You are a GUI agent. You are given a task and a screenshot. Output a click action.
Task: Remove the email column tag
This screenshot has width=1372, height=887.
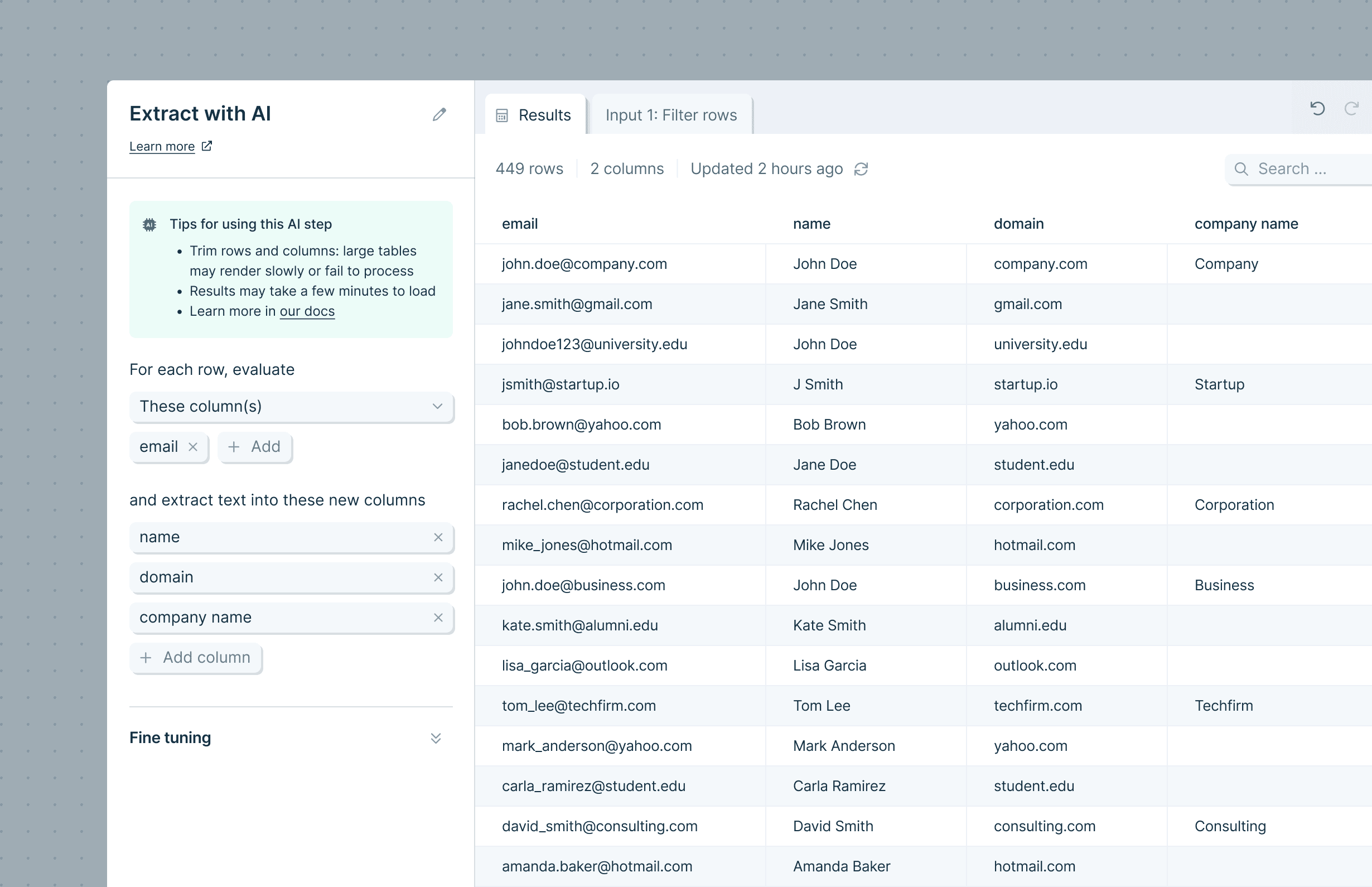coord(193,446)
